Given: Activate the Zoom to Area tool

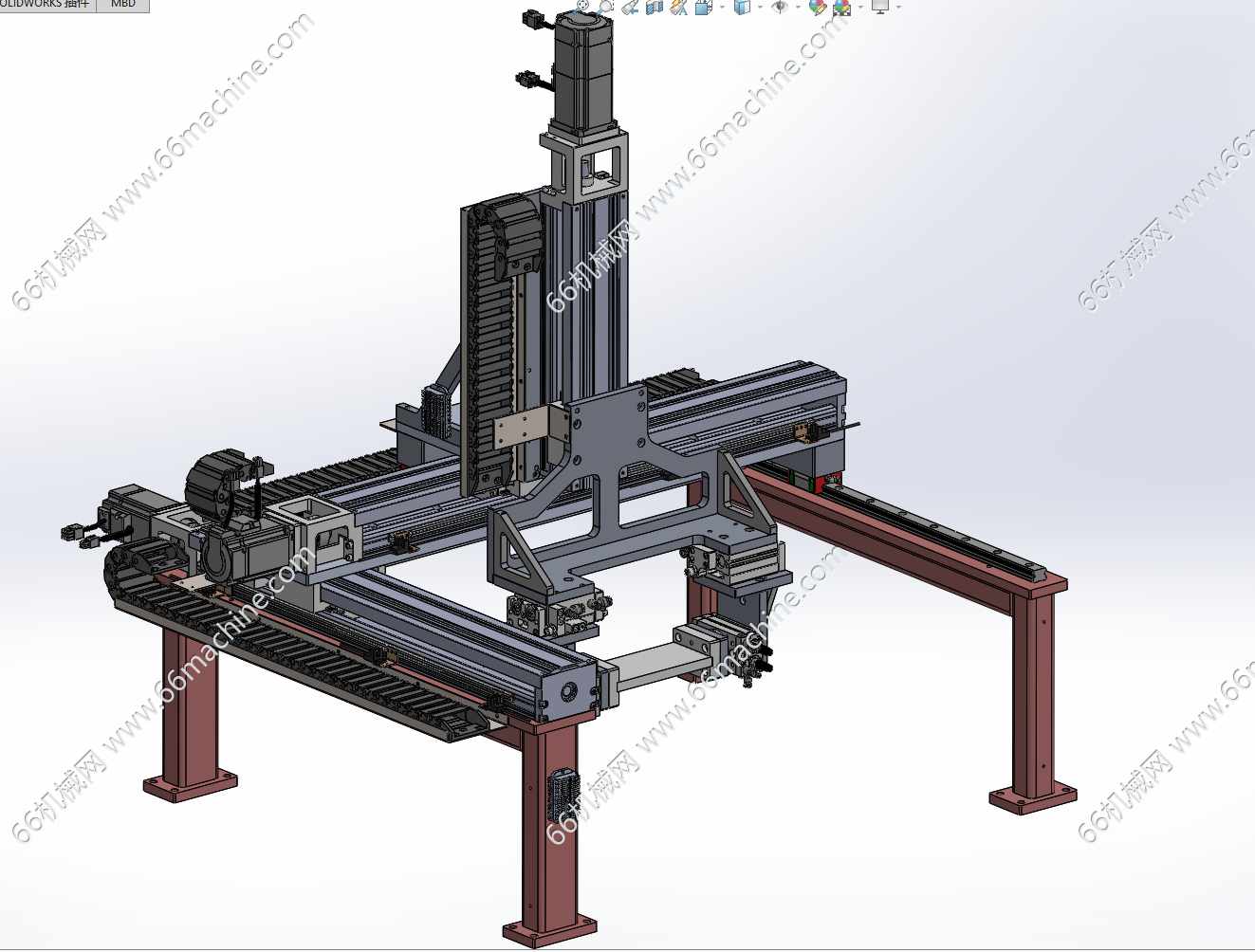Looking at the screenshot, I should [x=605, y=8].
